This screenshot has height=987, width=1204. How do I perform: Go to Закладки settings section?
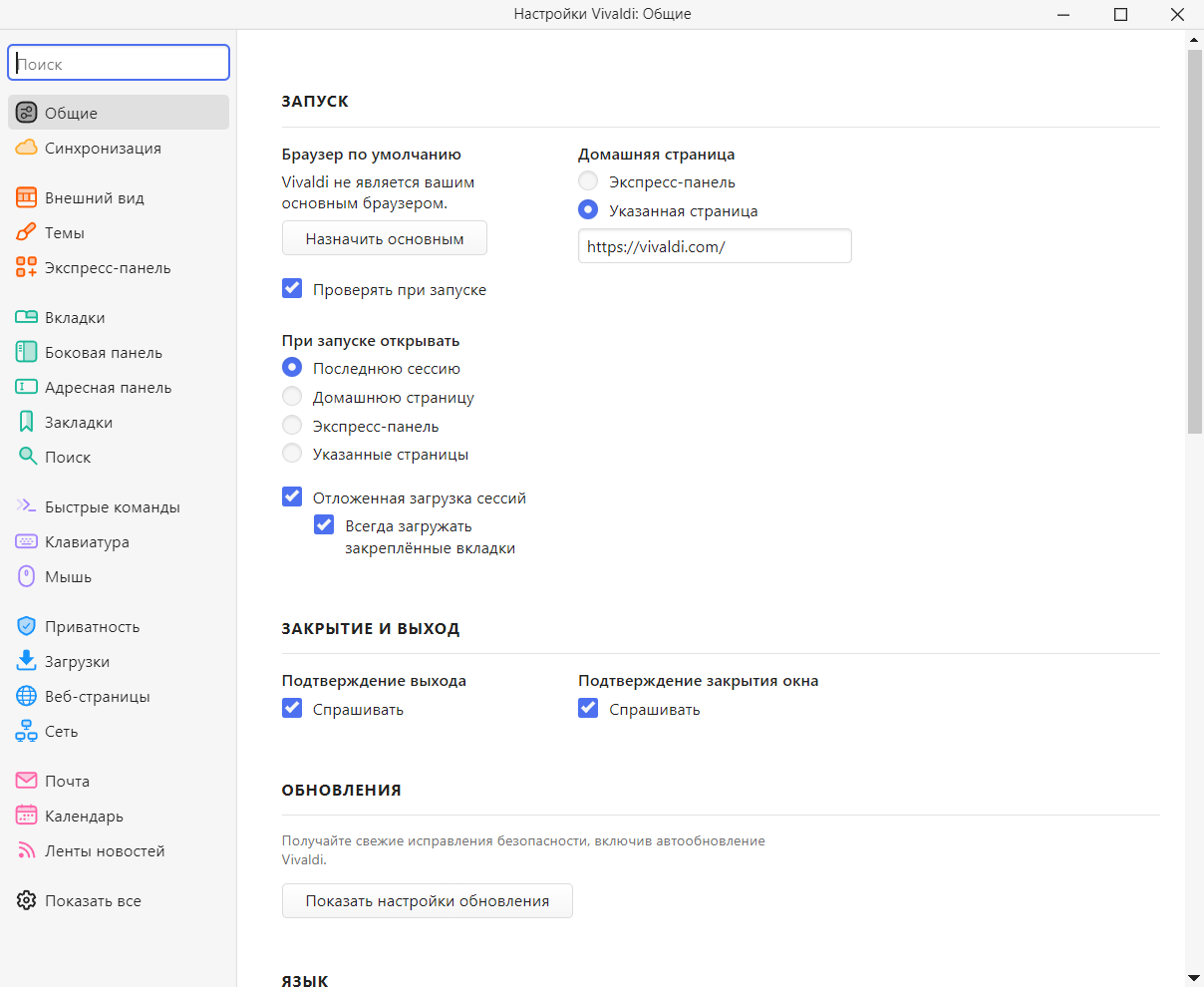(79, 422)
